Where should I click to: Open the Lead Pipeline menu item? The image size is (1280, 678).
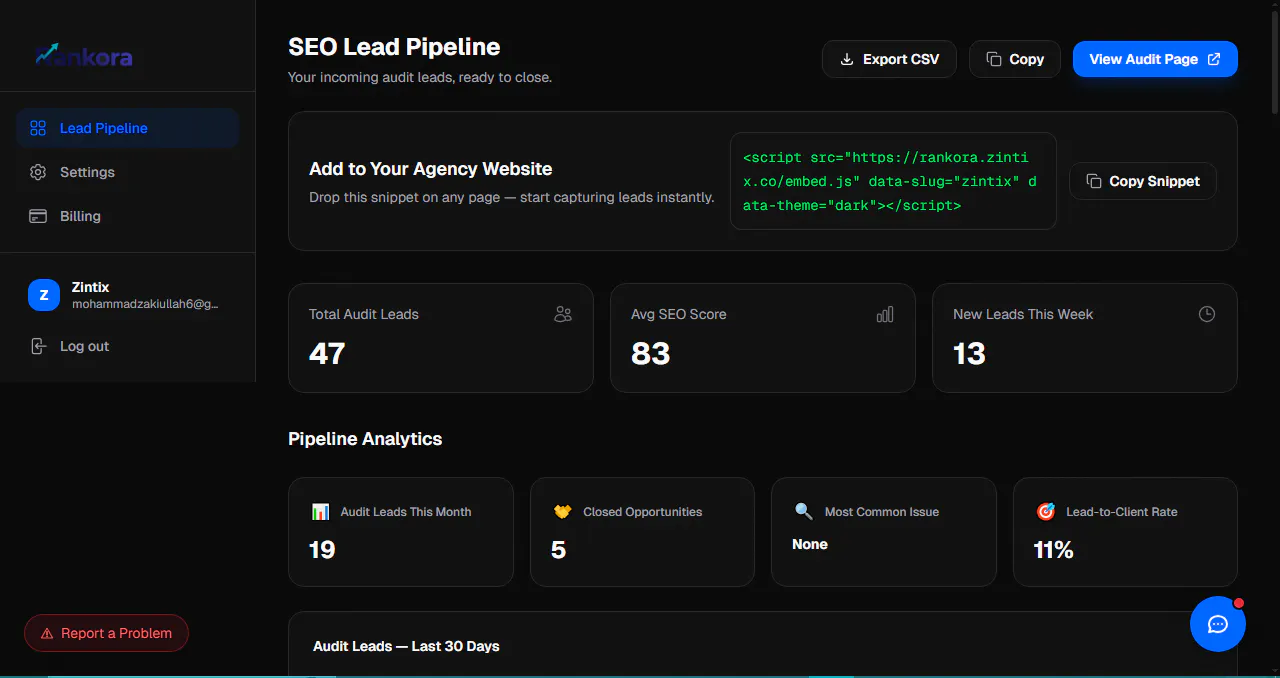coord(127,128)
